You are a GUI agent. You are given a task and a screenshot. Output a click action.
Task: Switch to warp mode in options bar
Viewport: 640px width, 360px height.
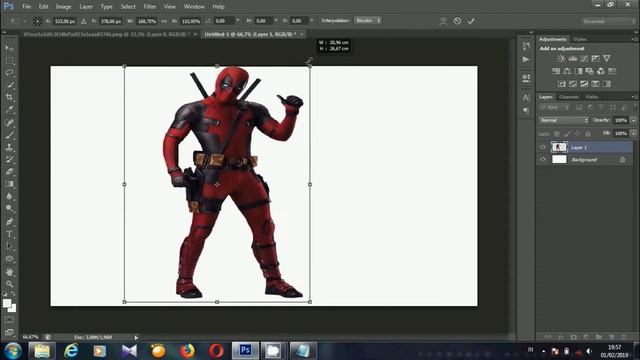(x=443, y=21)
